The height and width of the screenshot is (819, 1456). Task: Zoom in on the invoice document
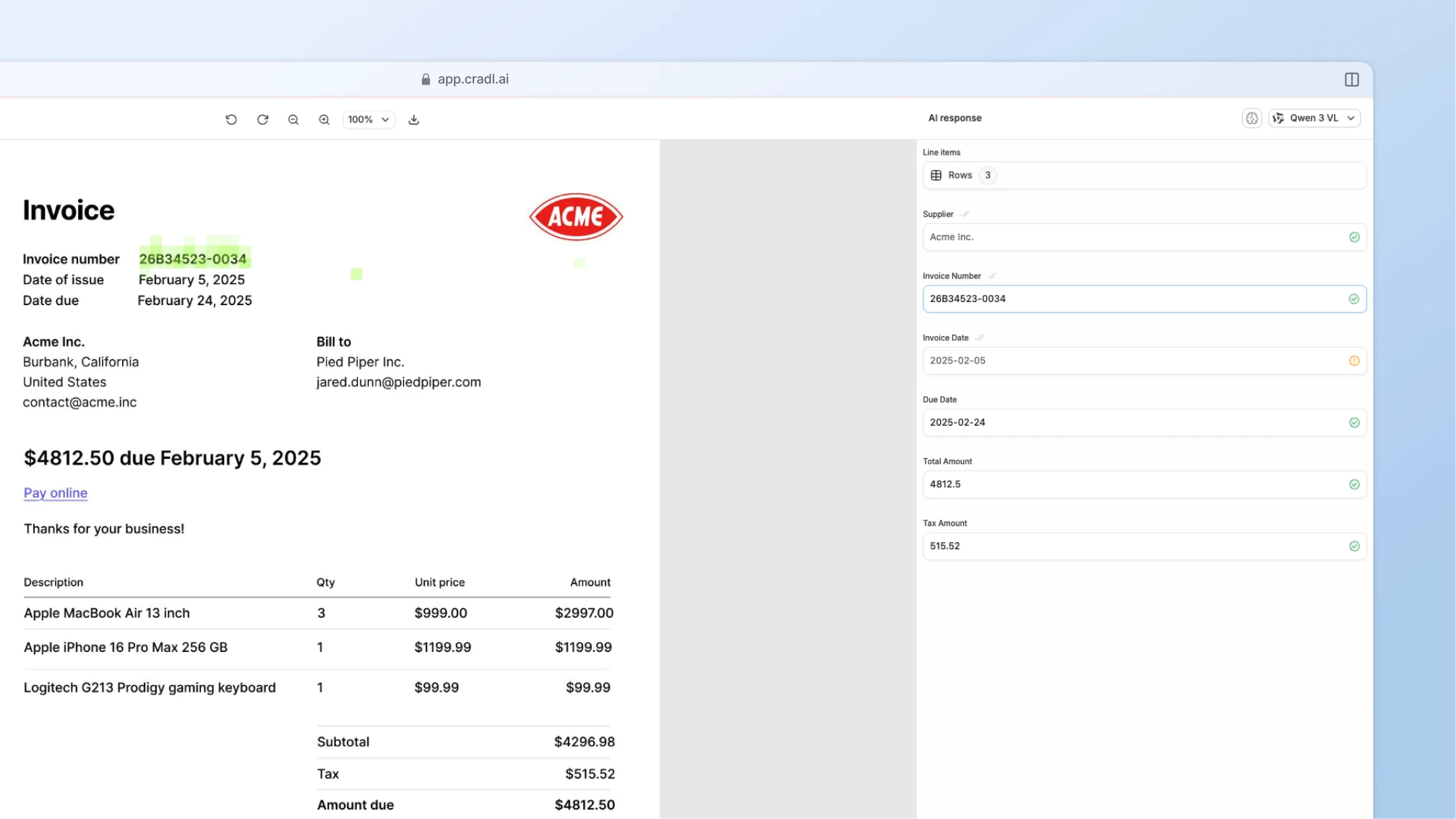click(324, 119)
